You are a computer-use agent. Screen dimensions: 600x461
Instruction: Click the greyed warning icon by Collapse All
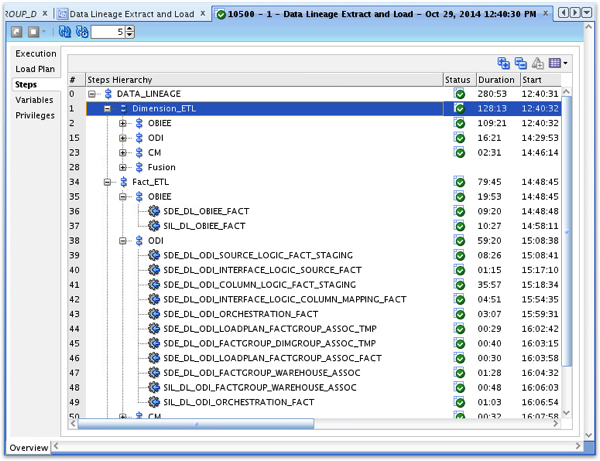click(x=537, y=63)
